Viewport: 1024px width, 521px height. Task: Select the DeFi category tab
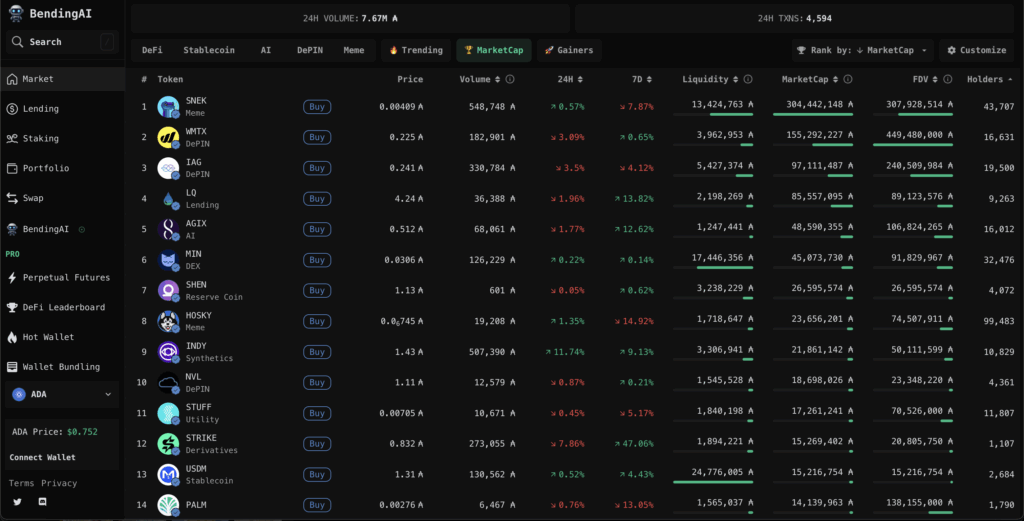[152, 50]
